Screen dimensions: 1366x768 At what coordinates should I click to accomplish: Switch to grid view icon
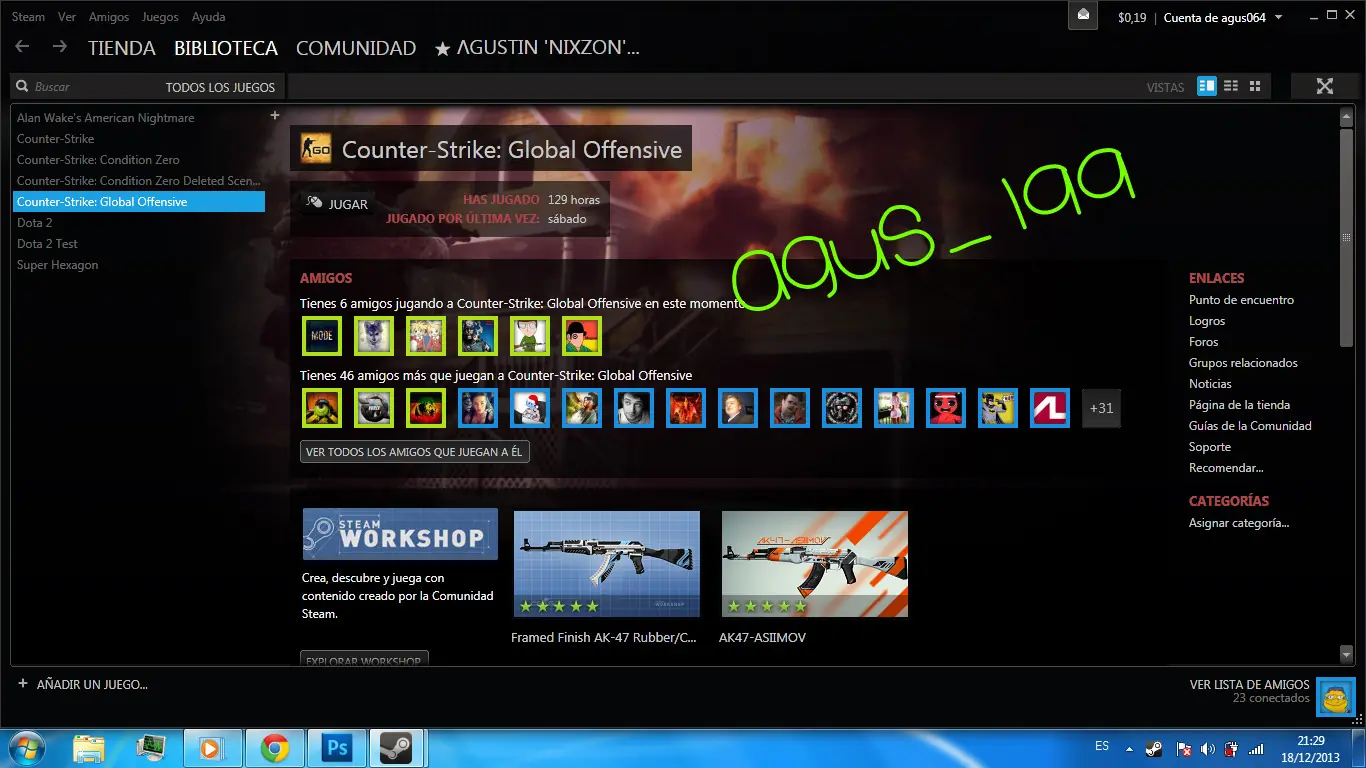point(1255,86)
